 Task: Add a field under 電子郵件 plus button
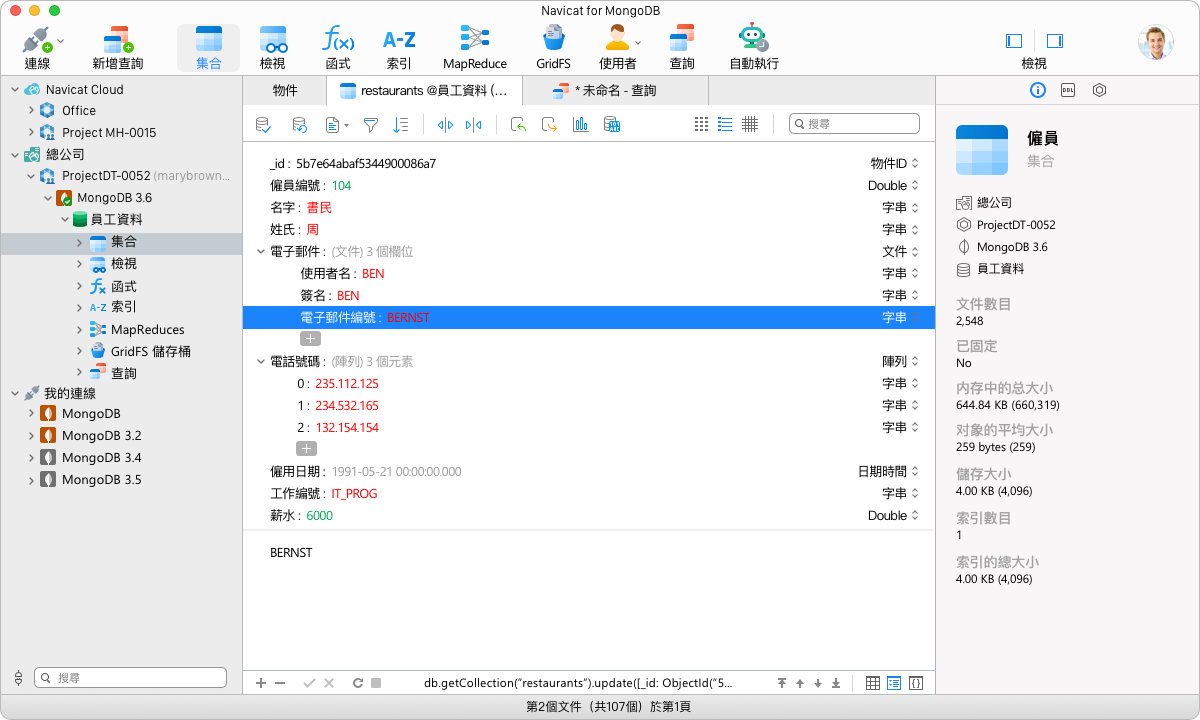pos(311,339)
